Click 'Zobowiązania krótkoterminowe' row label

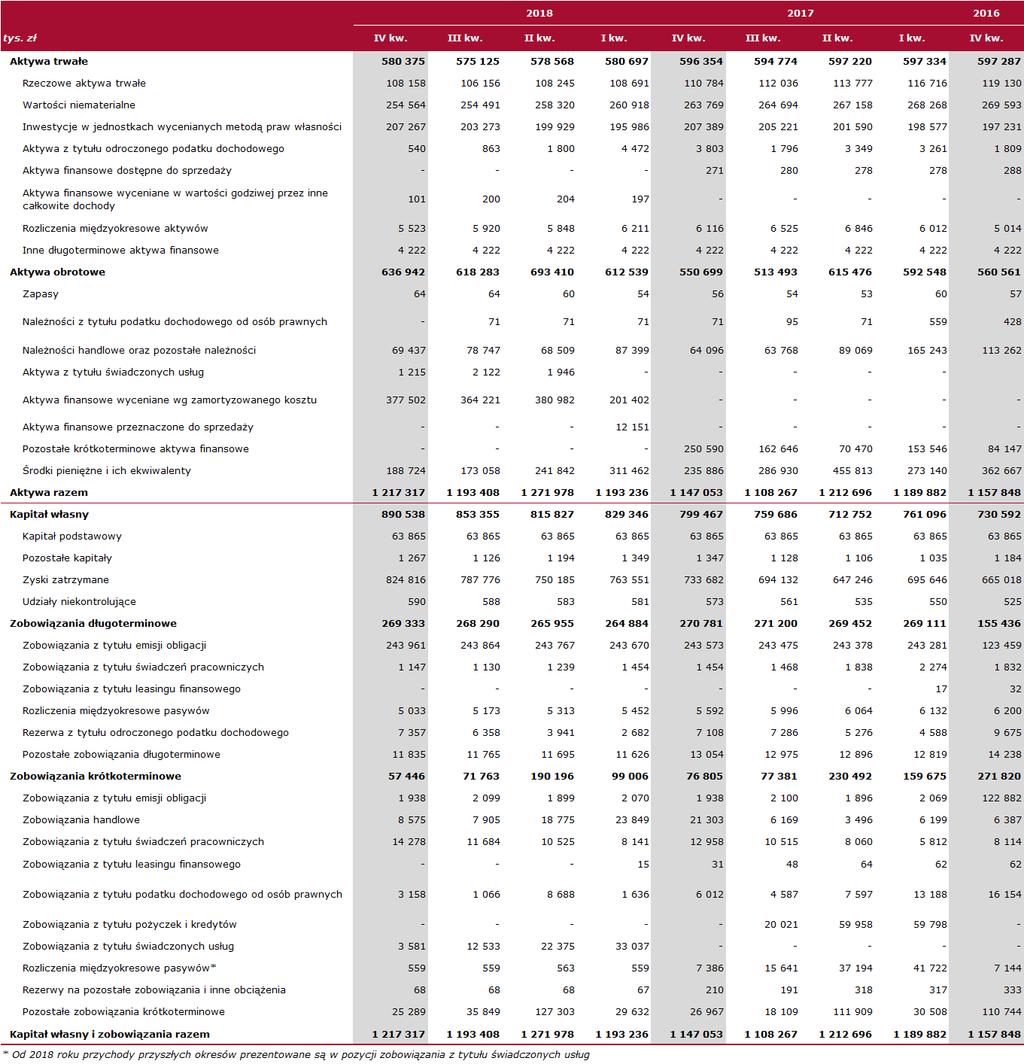96,776
